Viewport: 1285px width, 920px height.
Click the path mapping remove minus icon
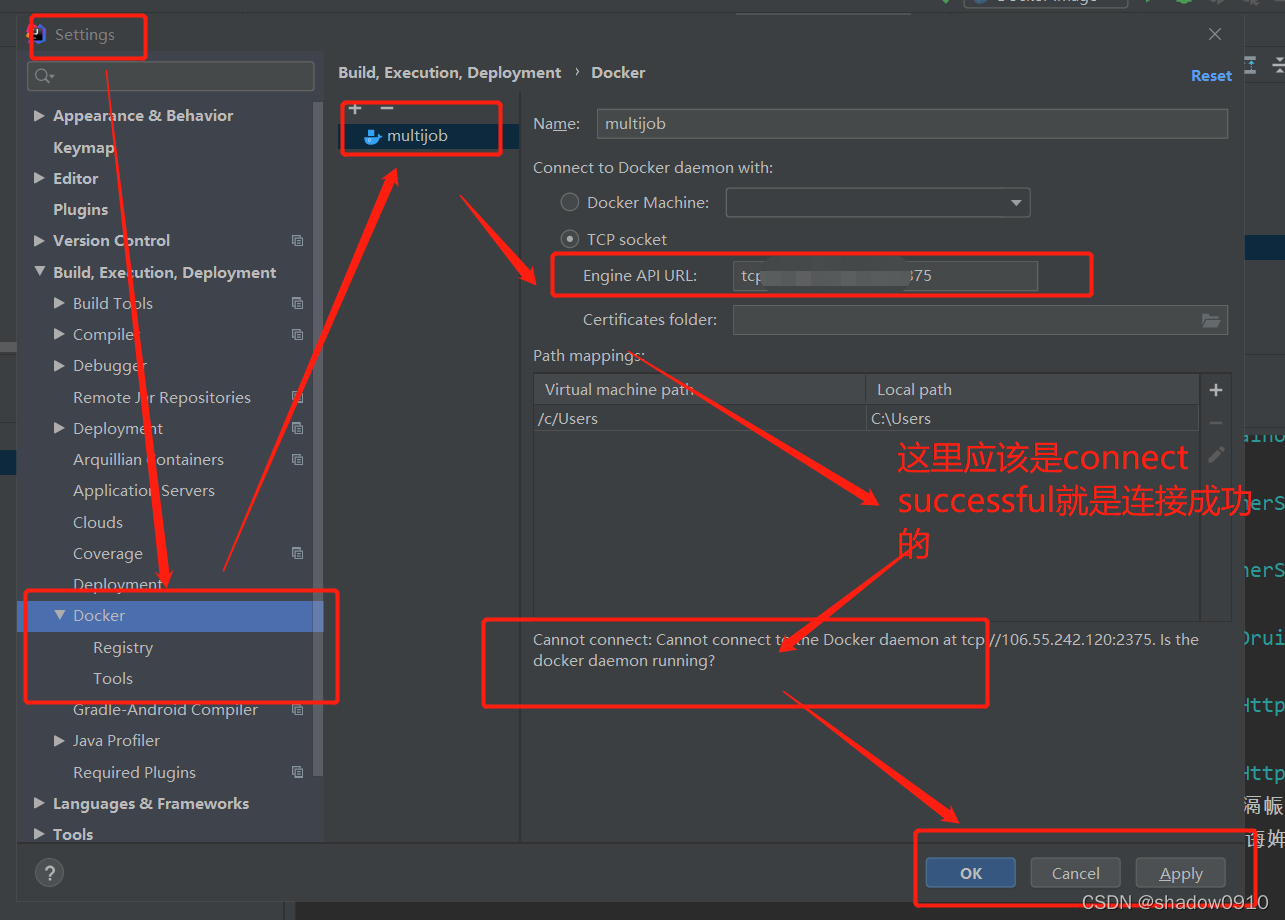[x=1216, y=423]
